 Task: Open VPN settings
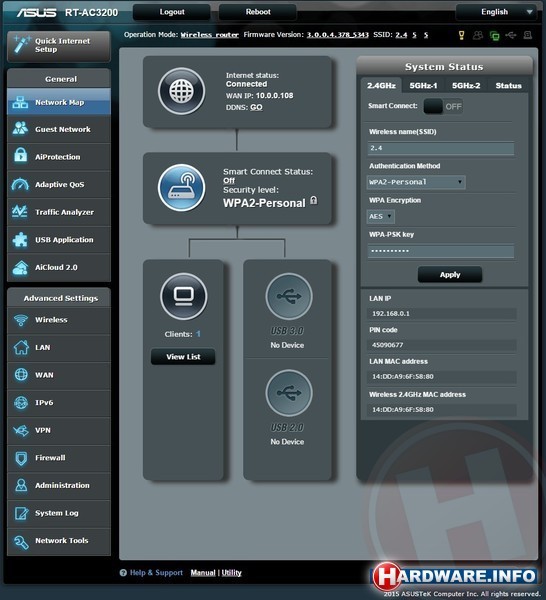[59, 430]
